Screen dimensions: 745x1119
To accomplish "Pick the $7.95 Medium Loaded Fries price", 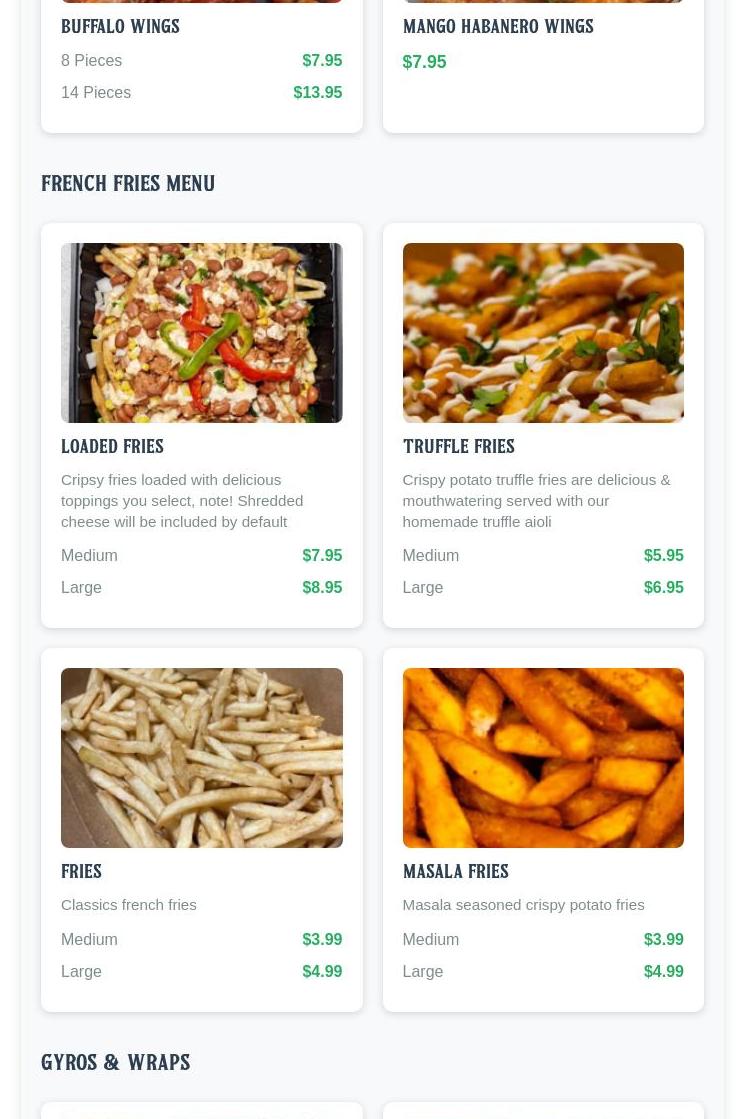I will coord(322,555).
